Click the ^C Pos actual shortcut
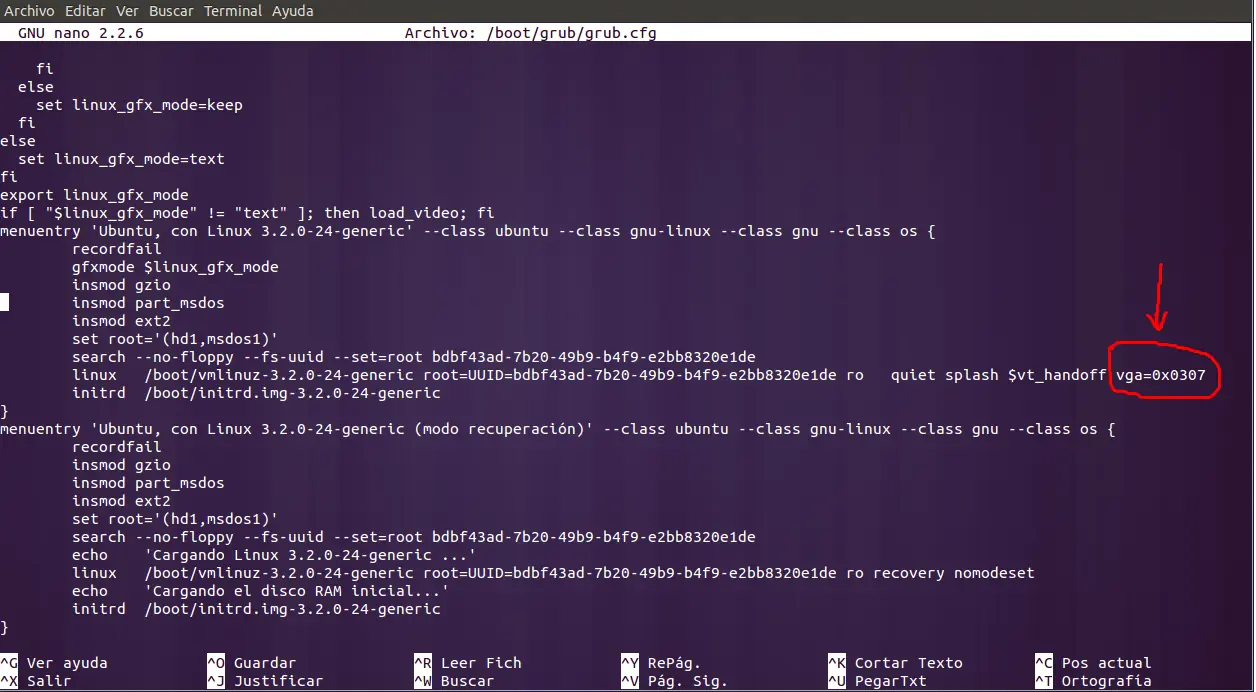Viewport: 1256px width, 692px height. click(x=1093, y=663)
